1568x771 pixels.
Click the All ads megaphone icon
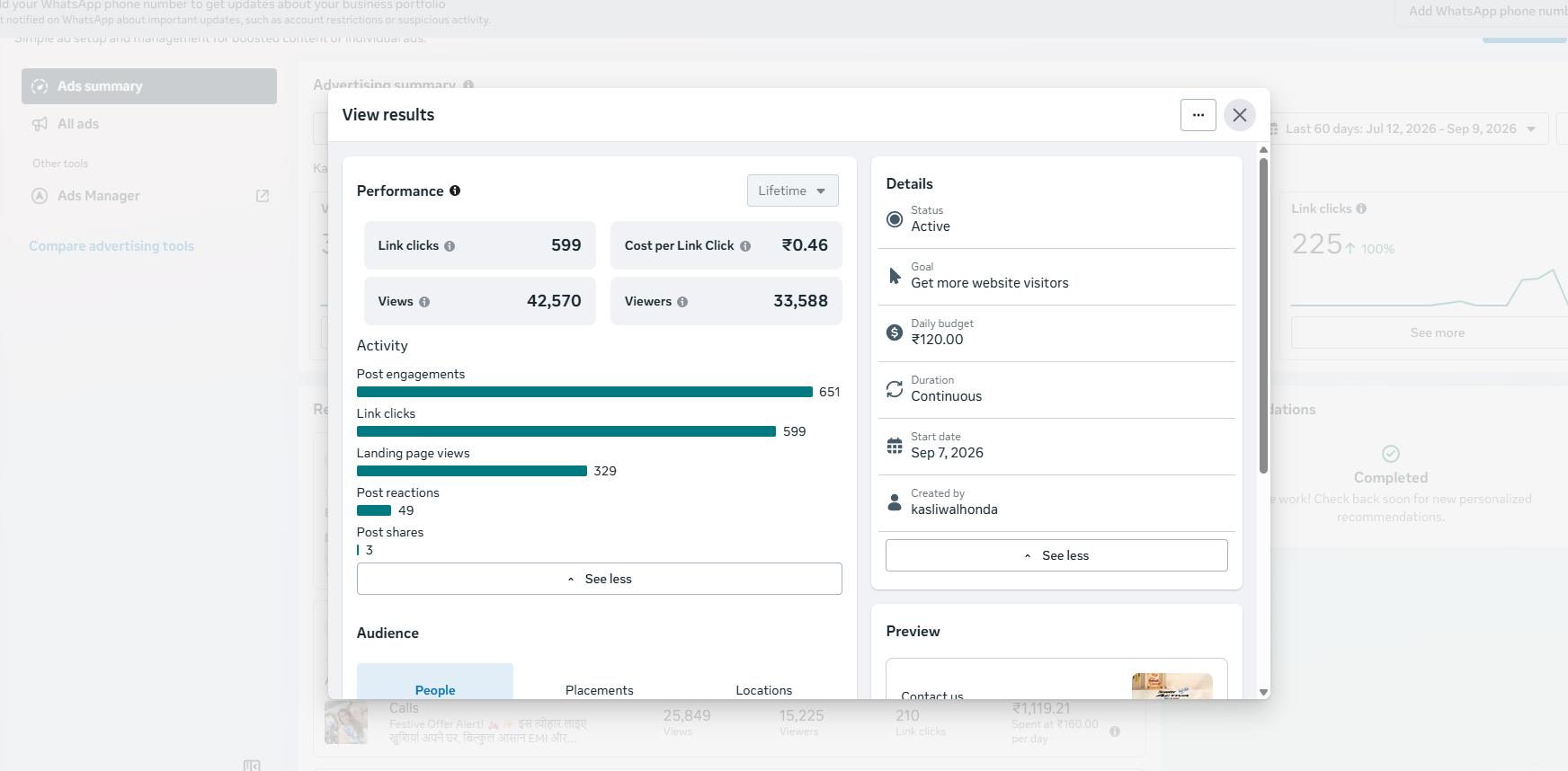click(40, 124)
